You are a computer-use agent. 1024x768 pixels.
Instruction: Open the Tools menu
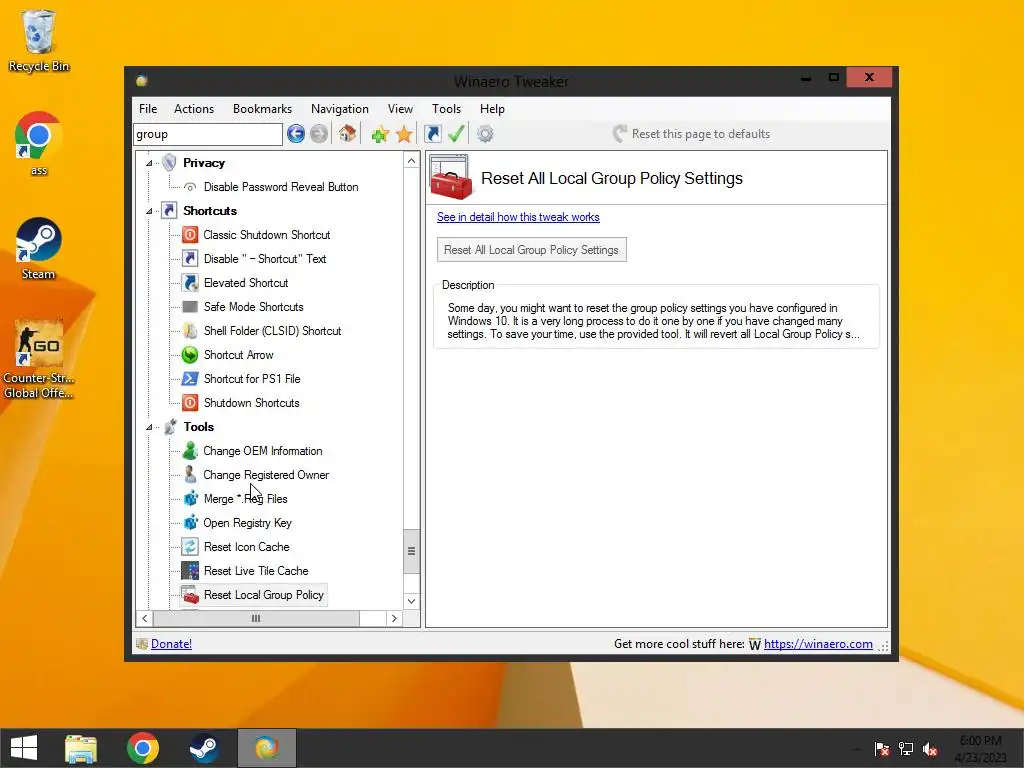point(446,109)
